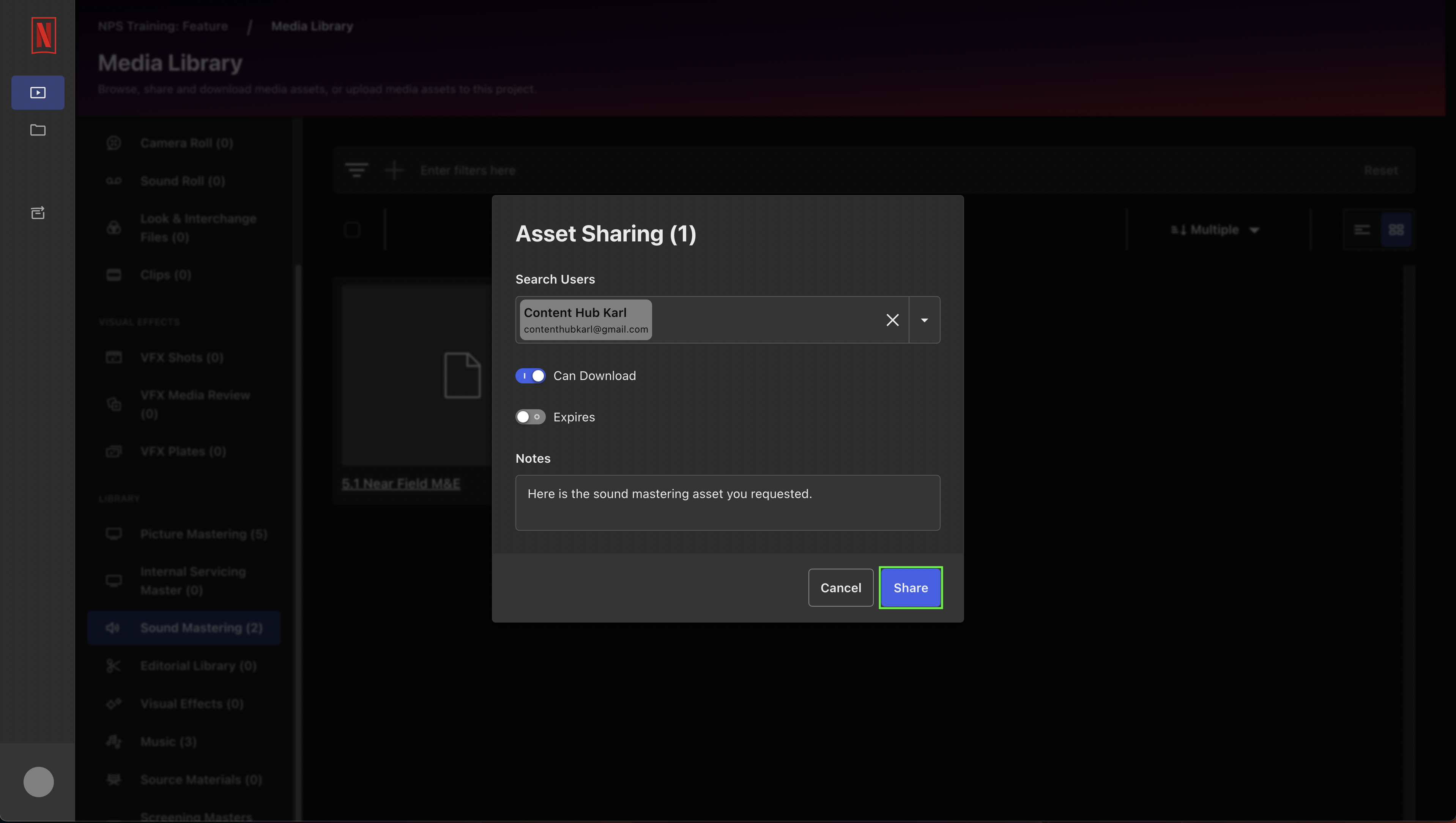Toggle the Can Download switch on
Screen dimensions: 1456x823
pyautogui.click(x=529, y=375)
